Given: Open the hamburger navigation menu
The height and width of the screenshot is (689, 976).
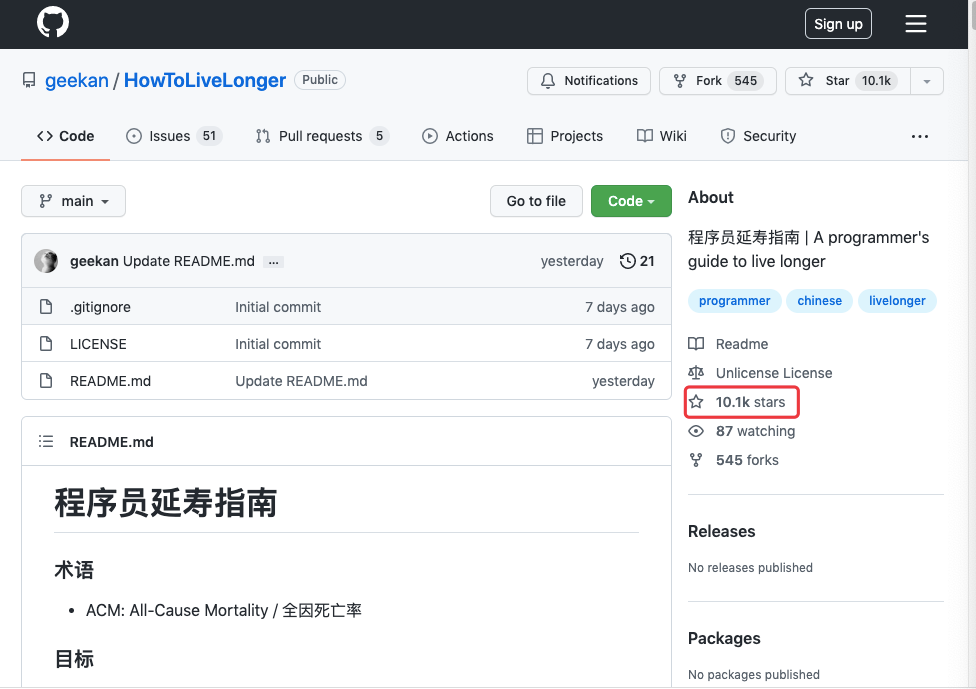Looking at the screenshot, I should 916,24.
